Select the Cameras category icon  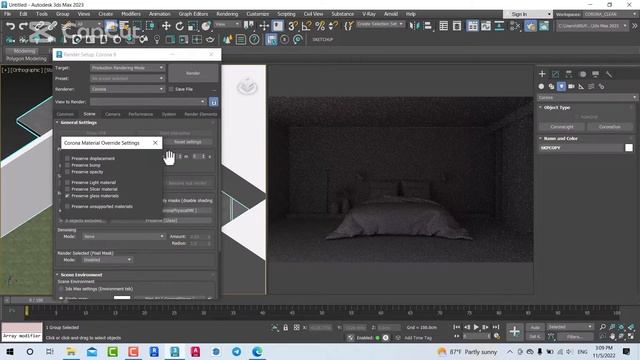tap(571, 87)
